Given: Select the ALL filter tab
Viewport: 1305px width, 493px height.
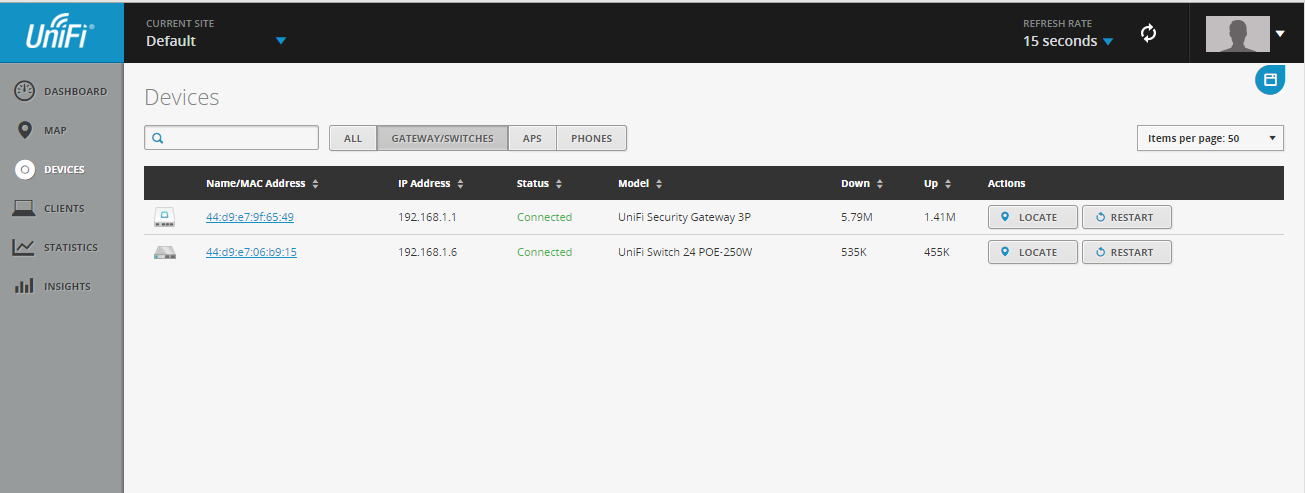Looking at the screenshot, I should 353,138.
